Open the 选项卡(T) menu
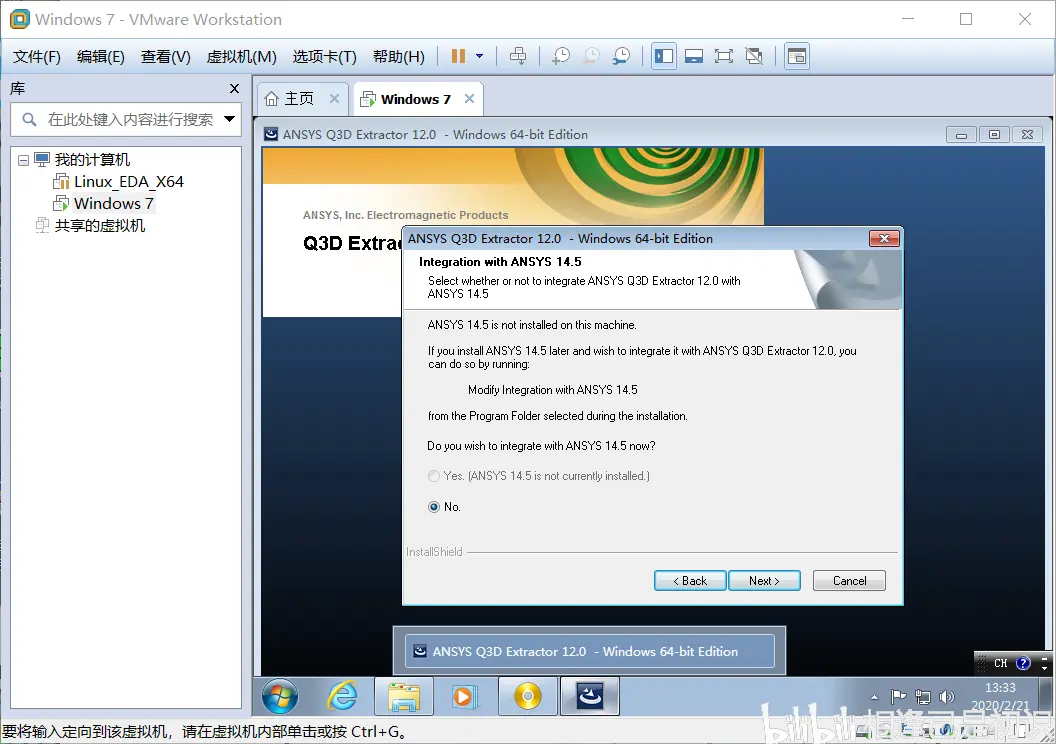 click(324, 57)
